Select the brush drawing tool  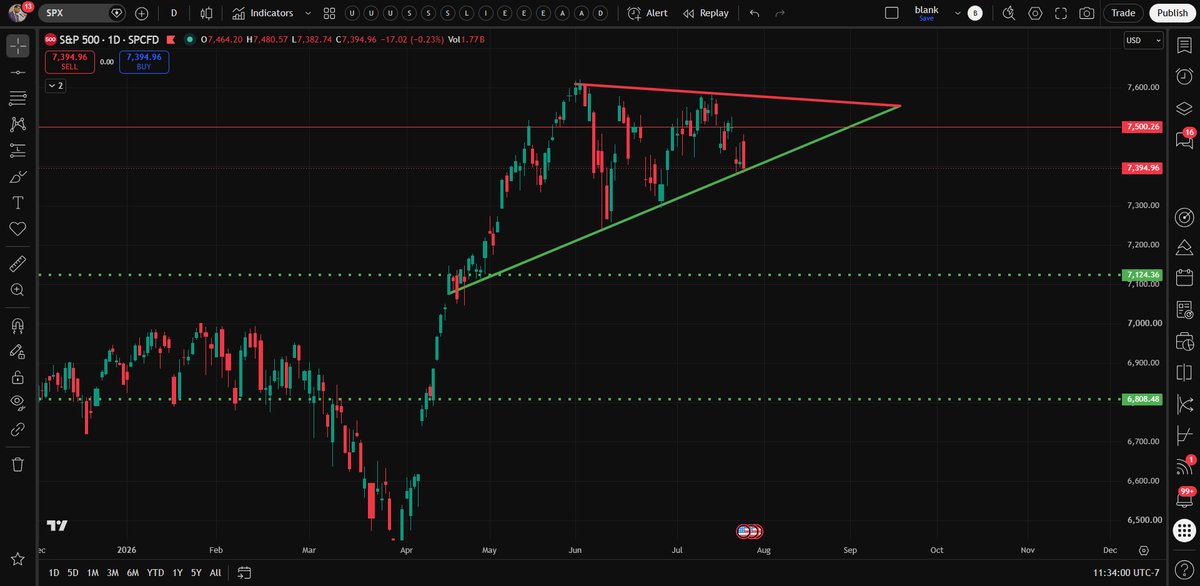coord(17,176)
